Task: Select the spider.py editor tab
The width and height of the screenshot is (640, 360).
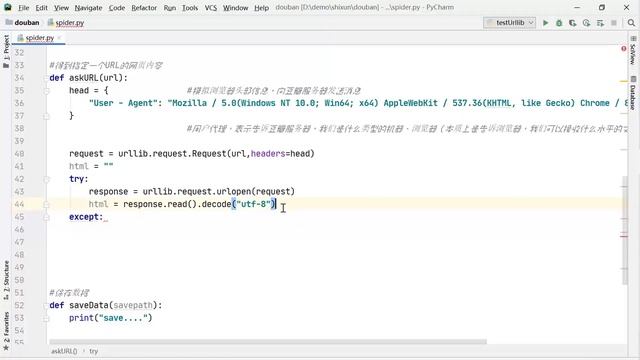Action: 39,38
